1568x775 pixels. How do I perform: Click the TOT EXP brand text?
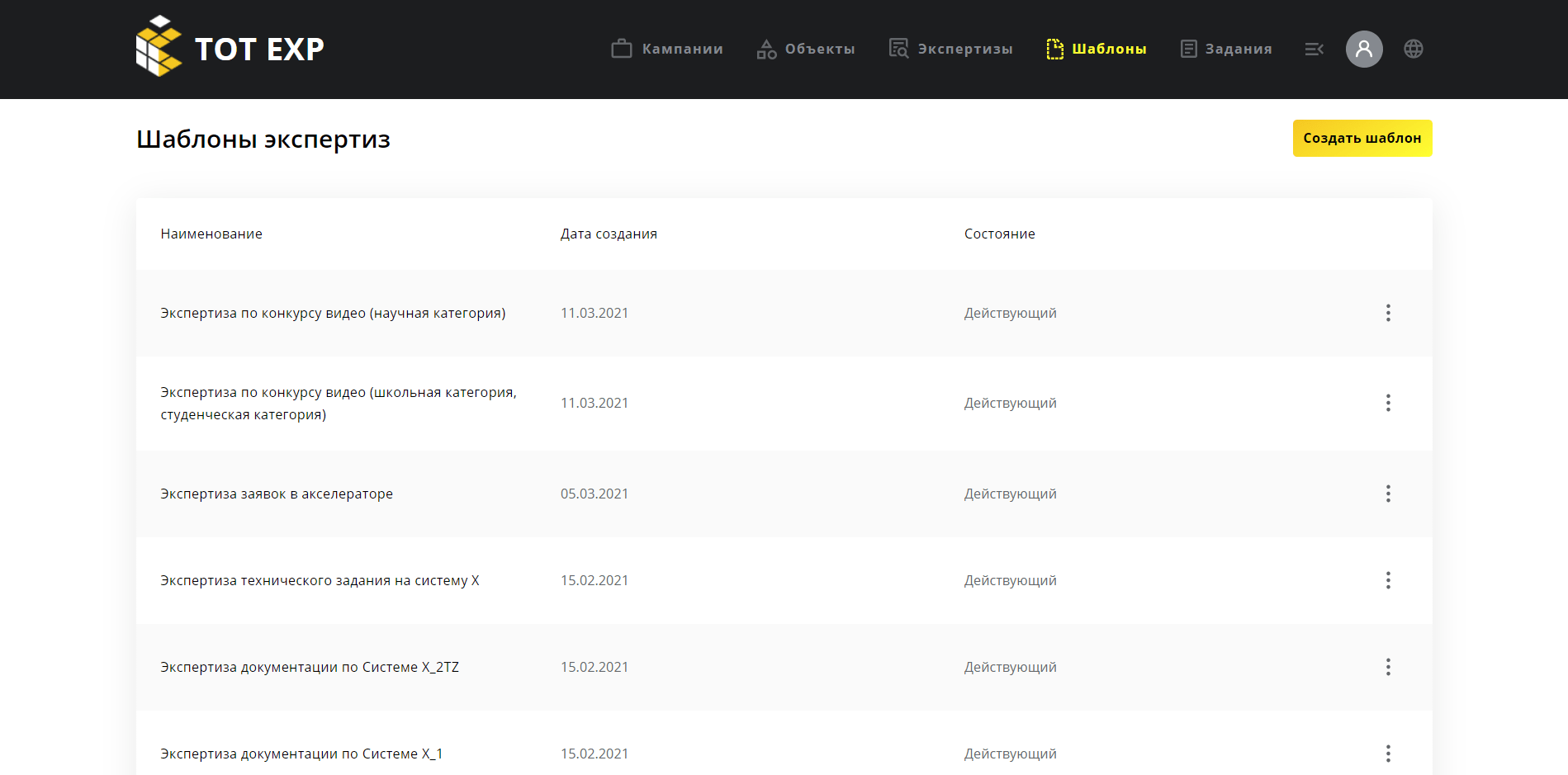point(259,49)
